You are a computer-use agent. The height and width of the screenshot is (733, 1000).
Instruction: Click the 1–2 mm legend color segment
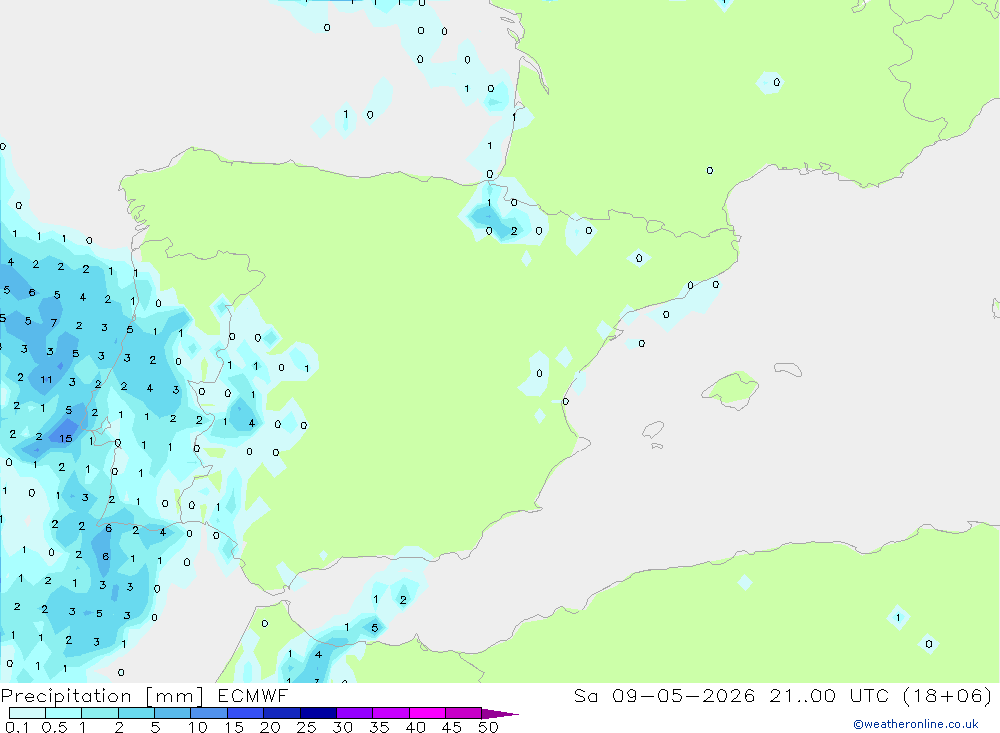(x=100, y=713)
